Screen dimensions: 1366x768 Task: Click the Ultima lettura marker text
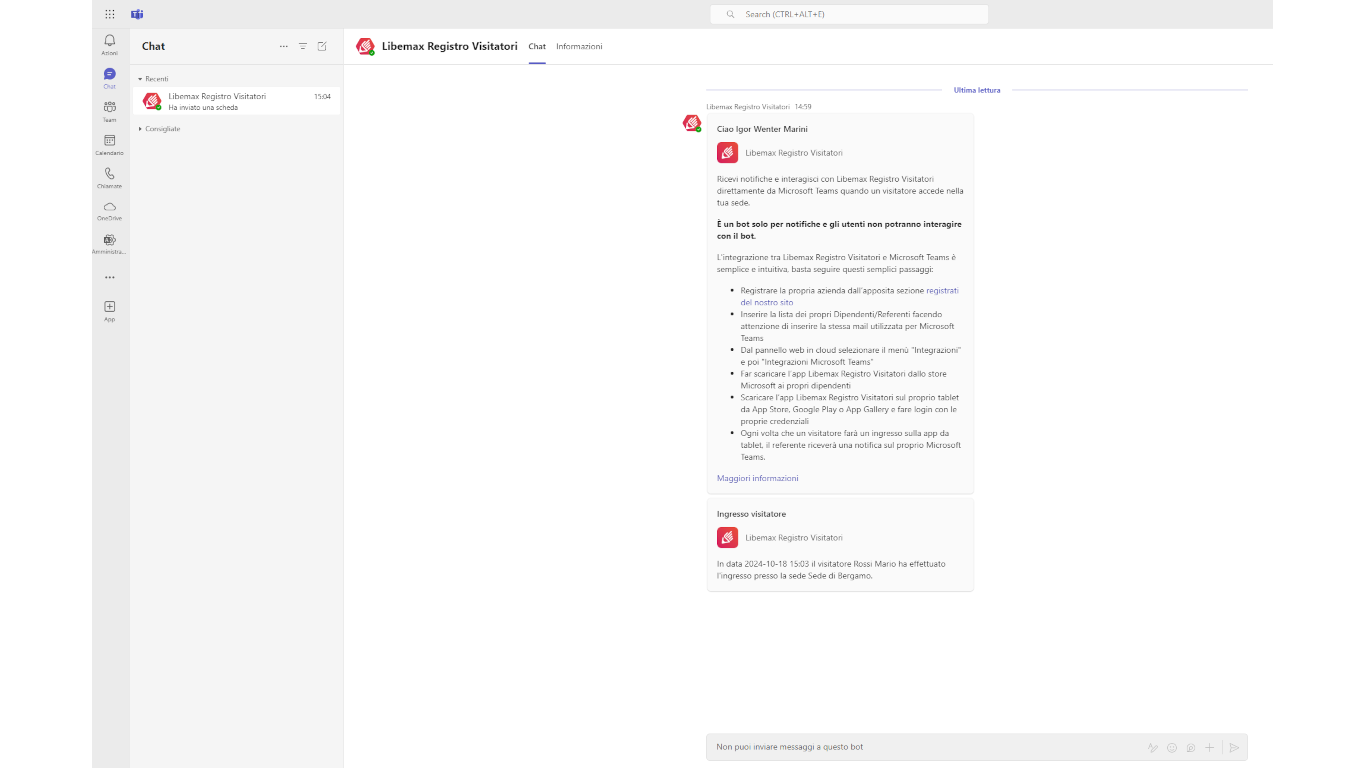977,90
